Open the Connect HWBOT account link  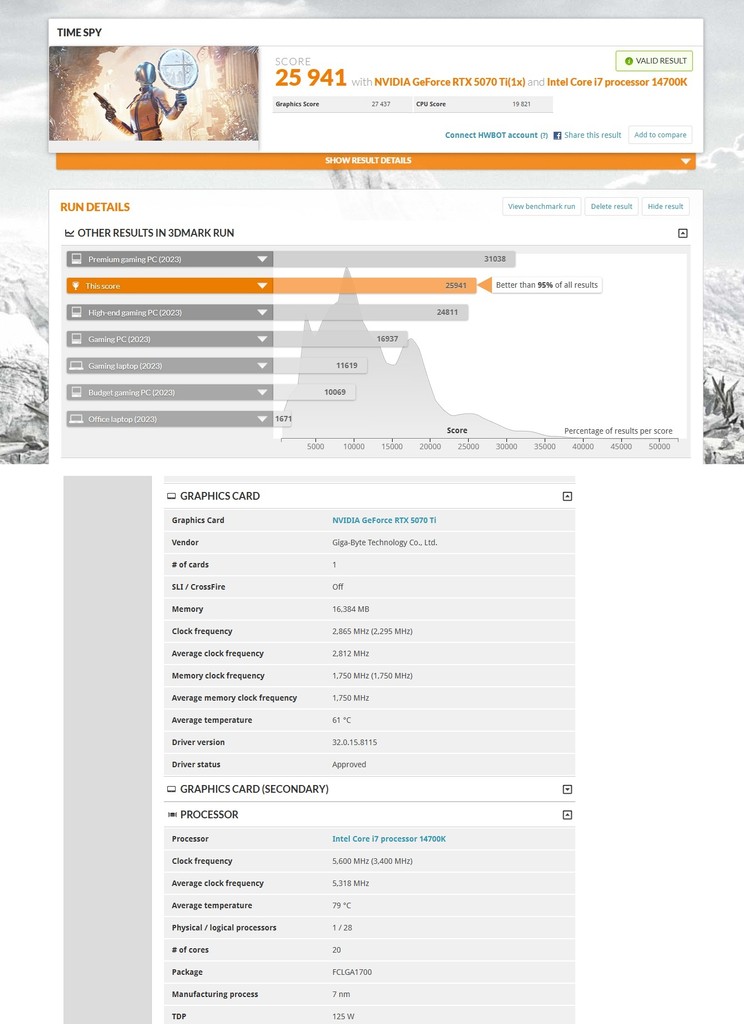click(491, 135)
